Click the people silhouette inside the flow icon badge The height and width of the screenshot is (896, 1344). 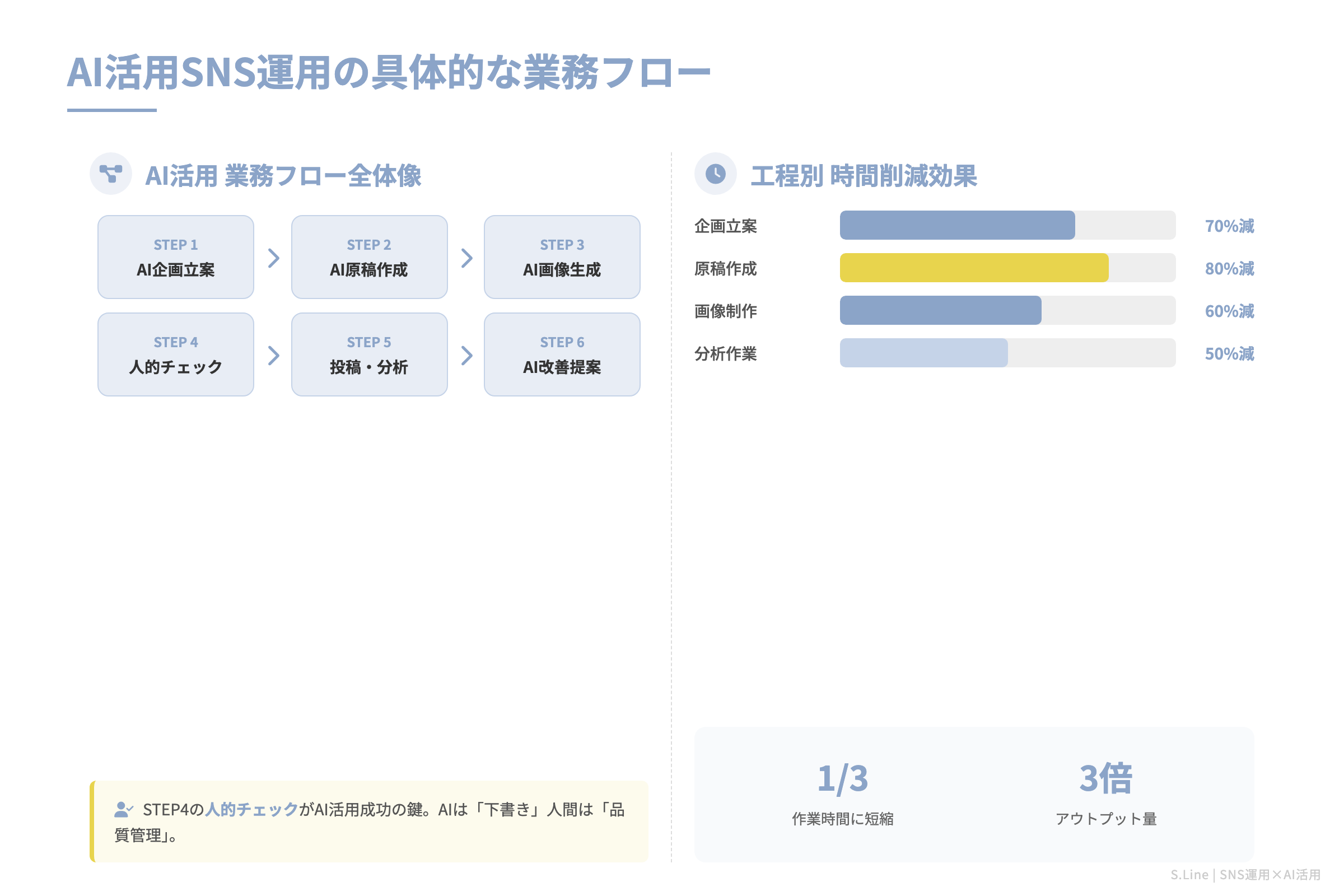click(111, 173)
